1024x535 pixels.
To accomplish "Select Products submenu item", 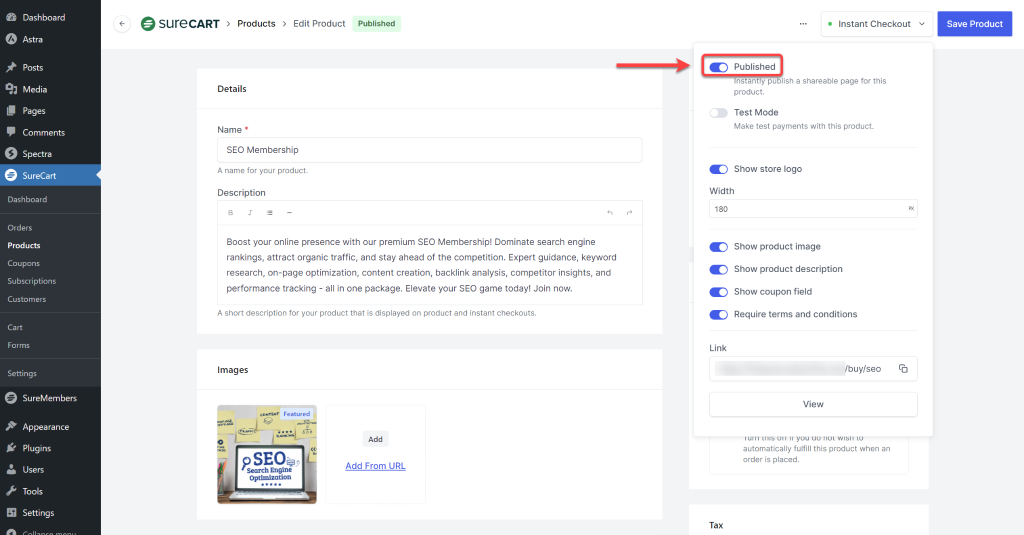I will coord(24,246).
